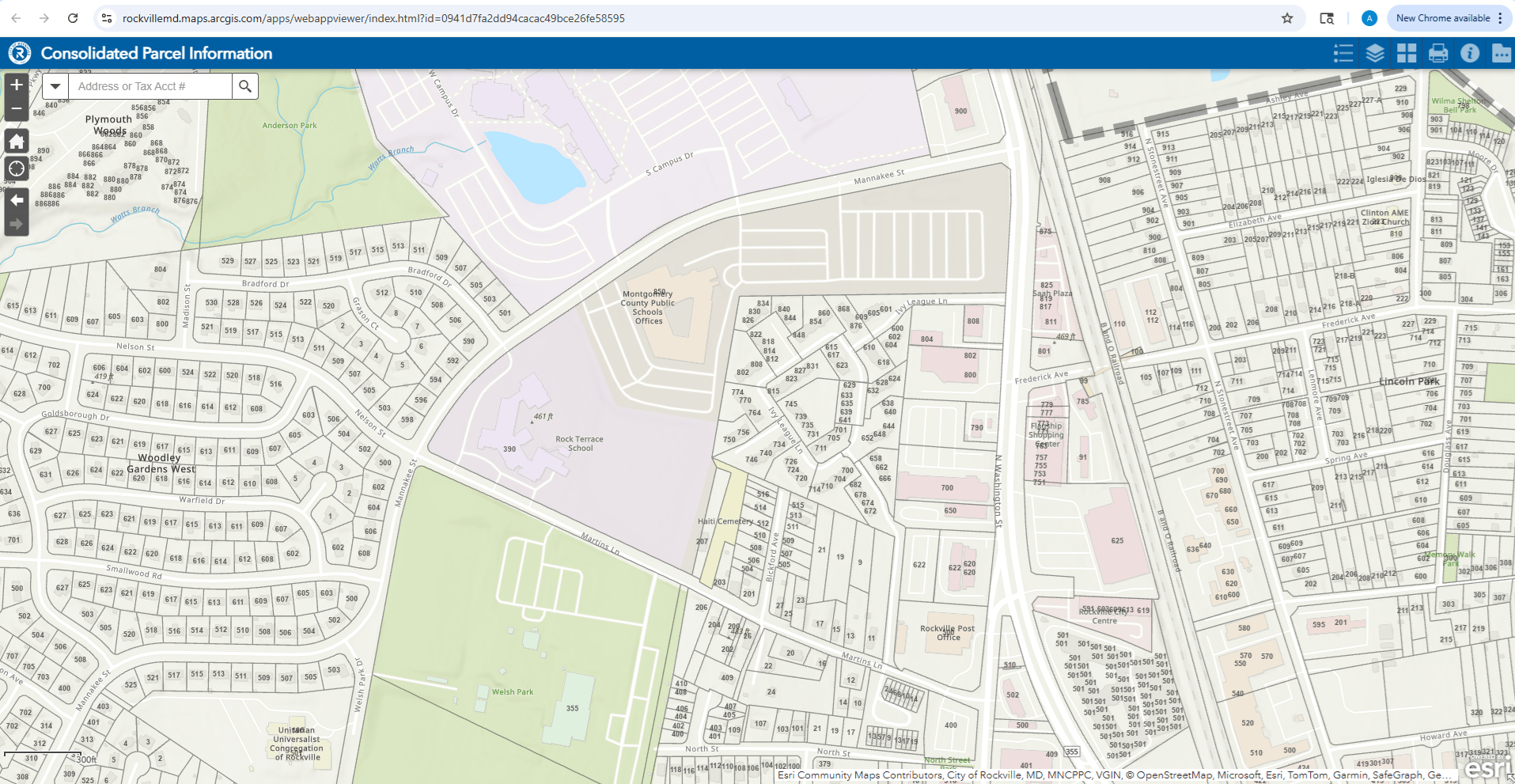This screenshot has height=784, width=1515.
Task: Return to default map extent with Home
Action: click(17, 142)
